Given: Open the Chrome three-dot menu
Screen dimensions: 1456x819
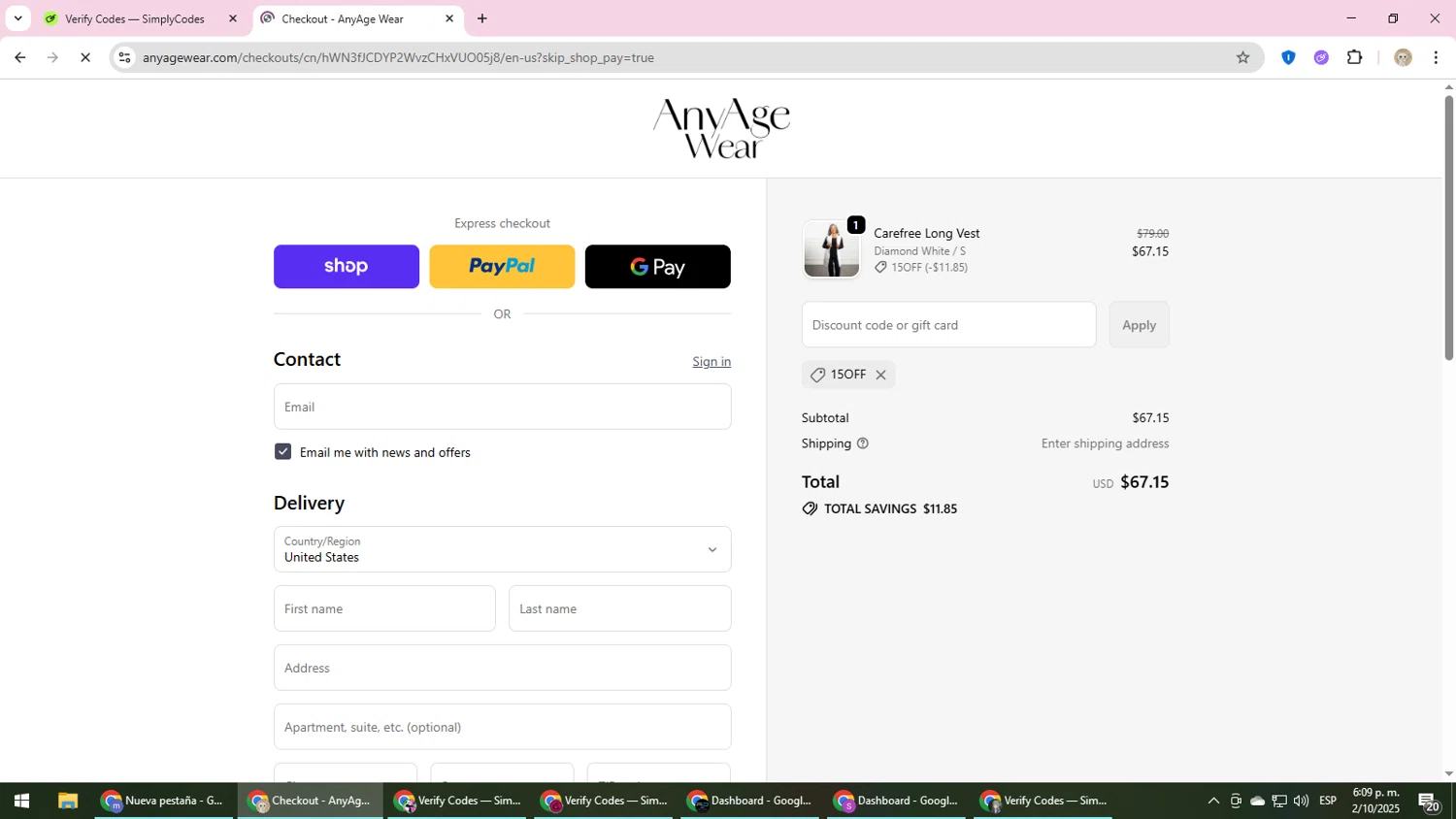Looking at the screenshot, I should [1436, 57].
